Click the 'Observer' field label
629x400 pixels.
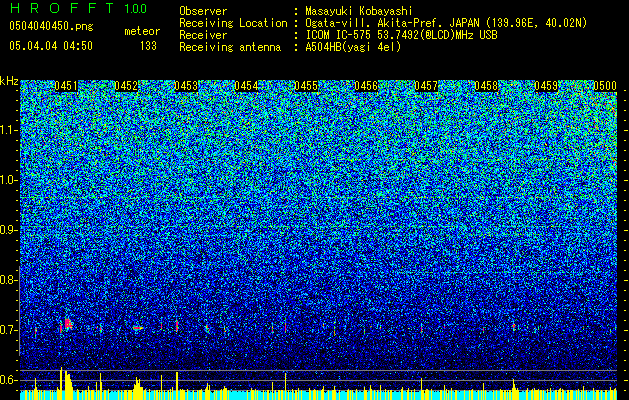[203, 12]
